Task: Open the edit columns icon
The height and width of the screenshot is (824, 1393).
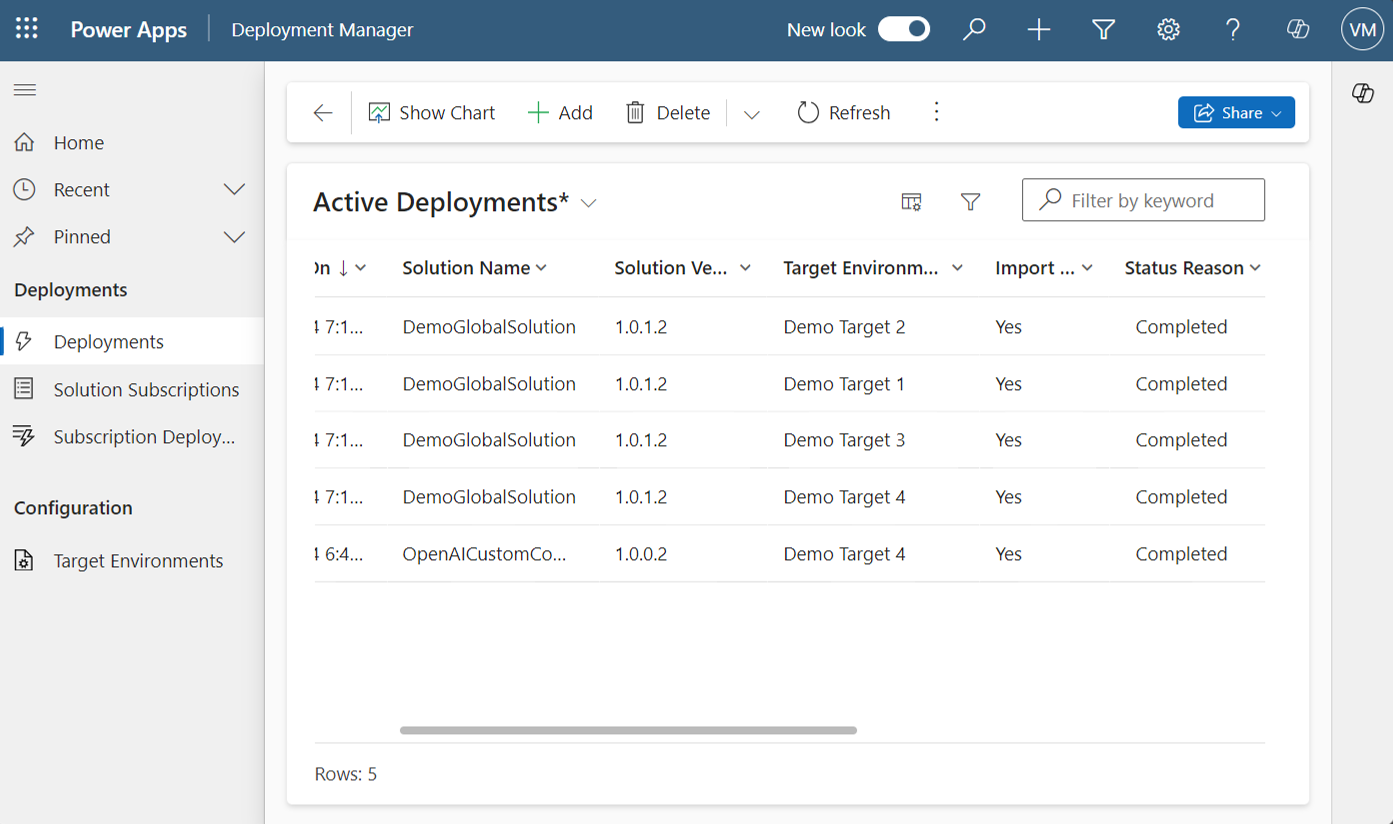Action: (x=911, y=202)
